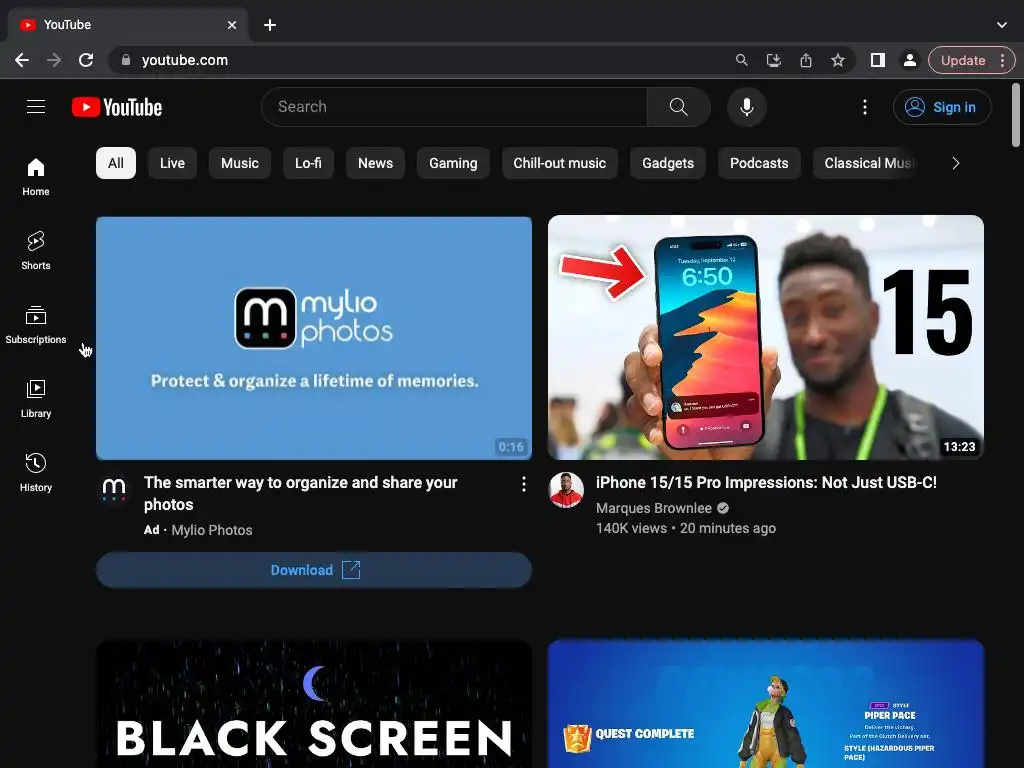Open the Marques Brownlee channel link

point(654,508)
